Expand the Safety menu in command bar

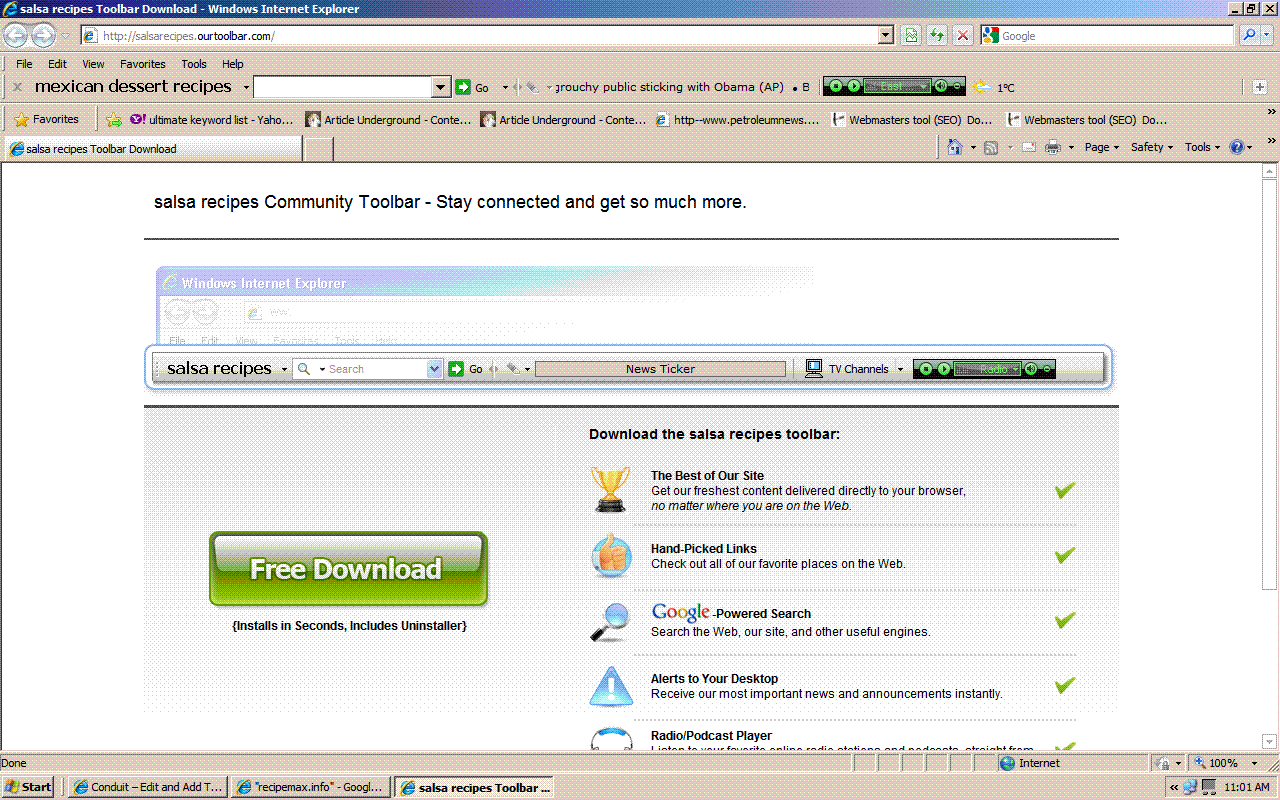pyautogui.click(x=1152, y=147)
